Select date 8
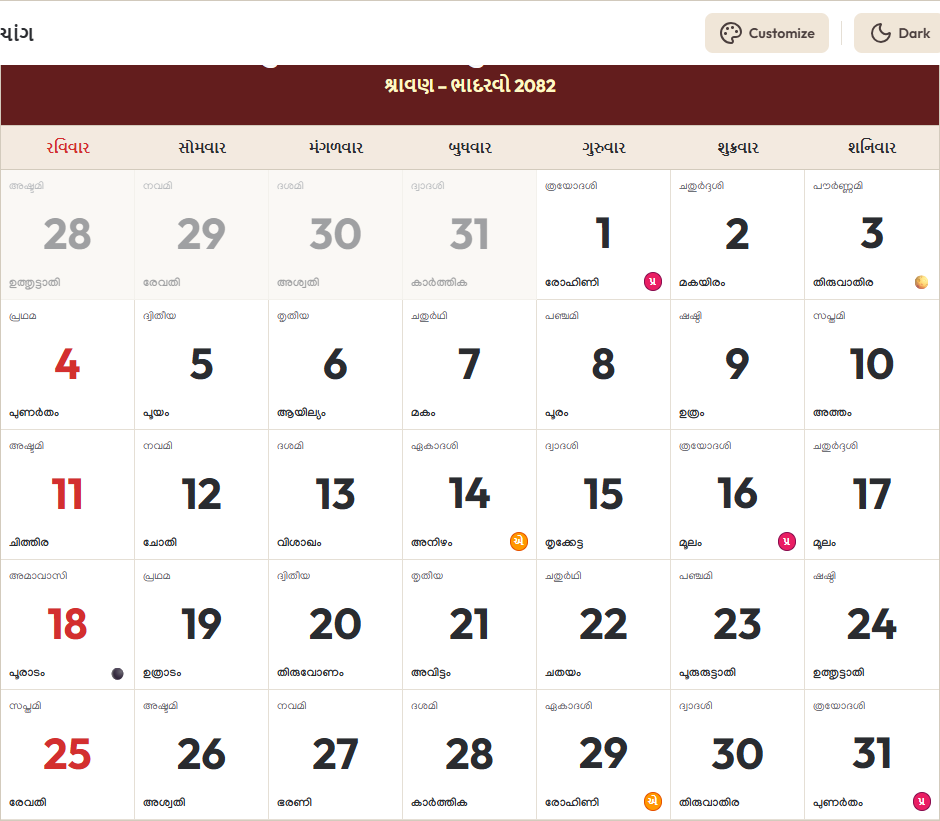Viewport: 940px width, 821px height. pos(604,365)
